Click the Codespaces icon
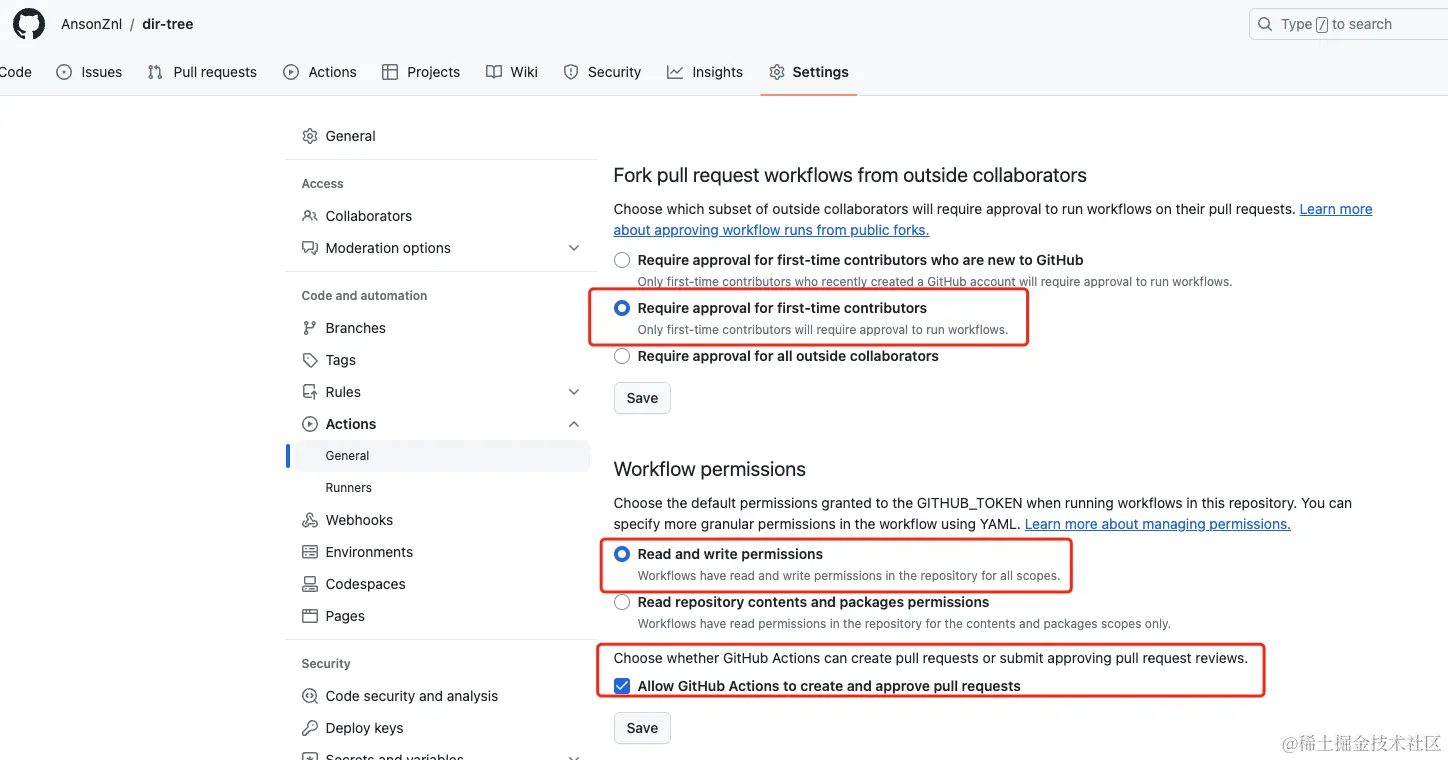 tap(310, 584)
